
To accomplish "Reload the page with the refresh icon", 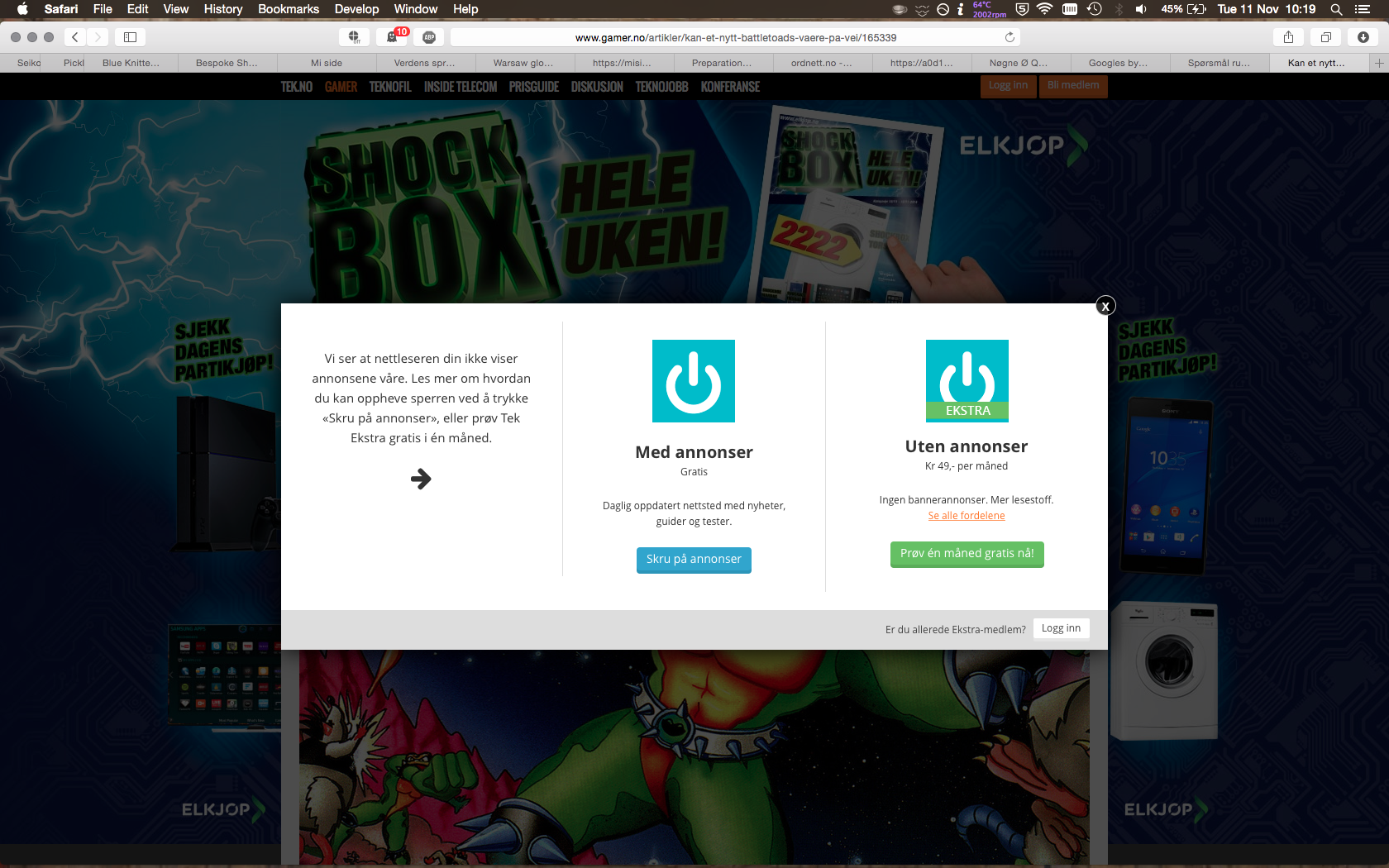I will 1010,37.
